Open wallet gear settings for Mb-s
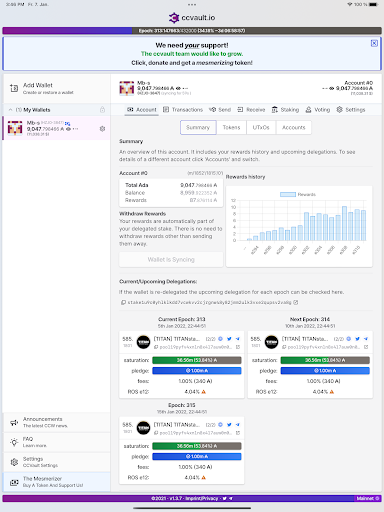The image size is (384, 512). tap(102, 129)
